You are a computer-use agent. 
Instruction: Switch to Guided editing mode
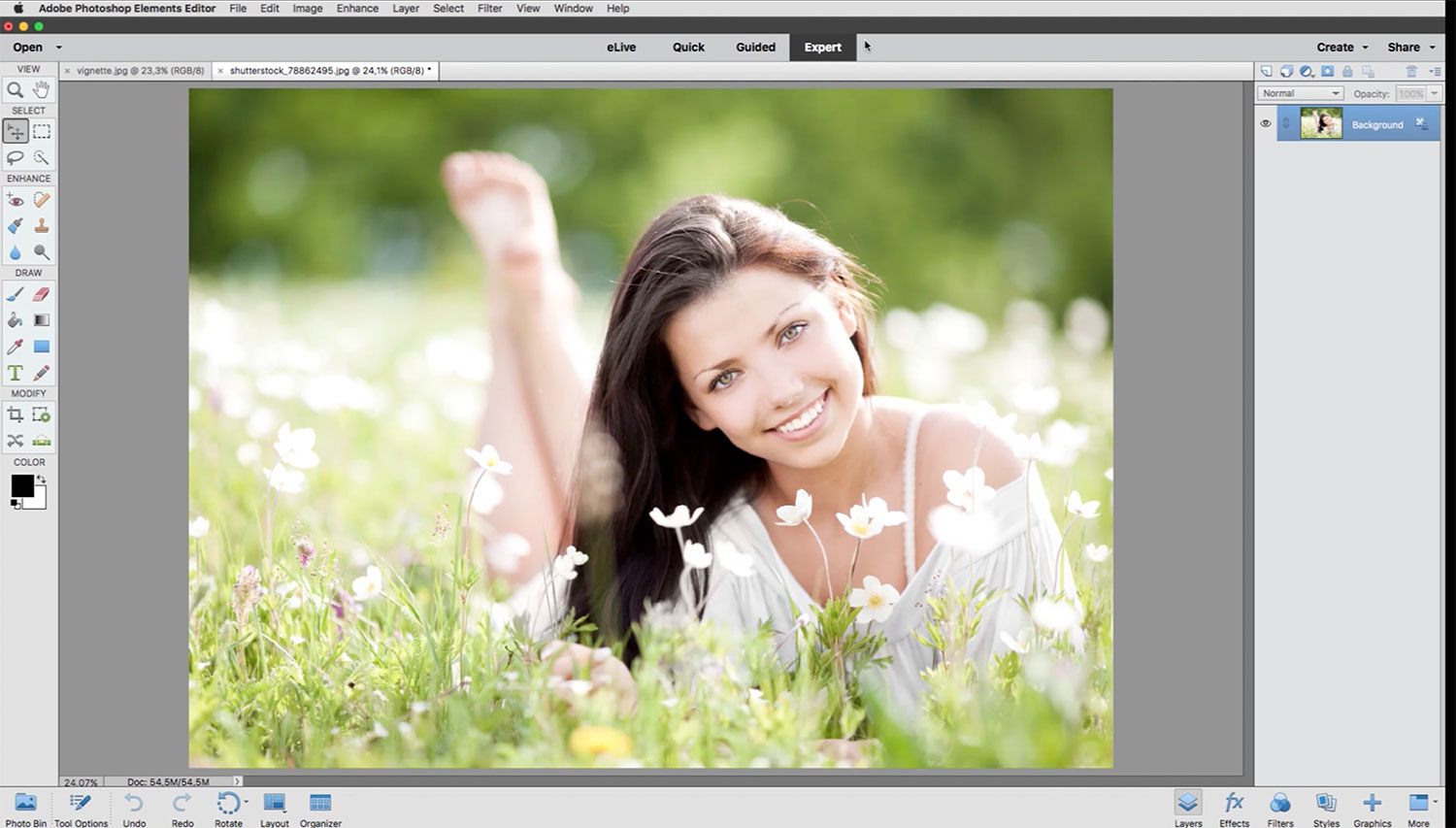(x=755, y=47)
